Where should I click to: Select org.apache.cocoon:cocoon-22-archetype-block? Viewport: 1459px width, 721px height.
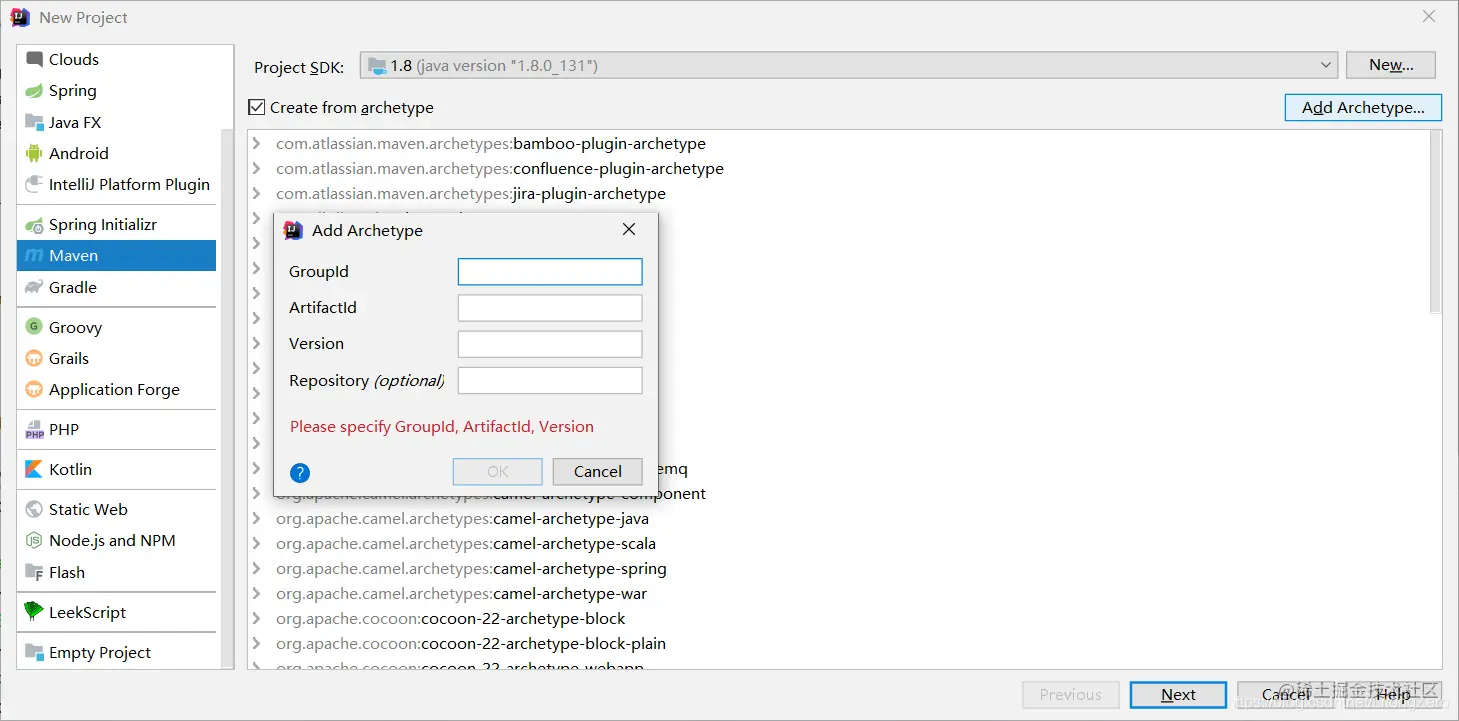tap(451, 618)
